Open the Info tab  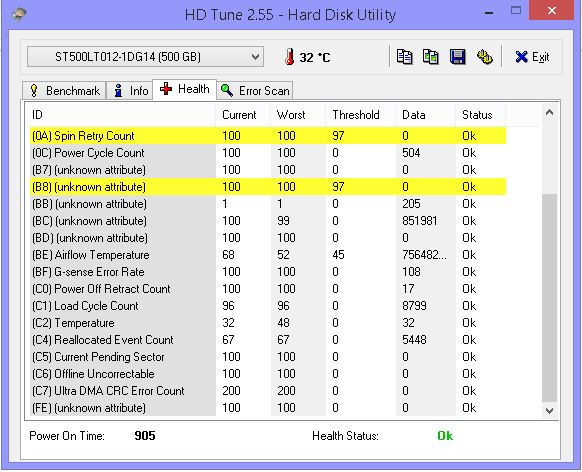[x=130, y=91]
